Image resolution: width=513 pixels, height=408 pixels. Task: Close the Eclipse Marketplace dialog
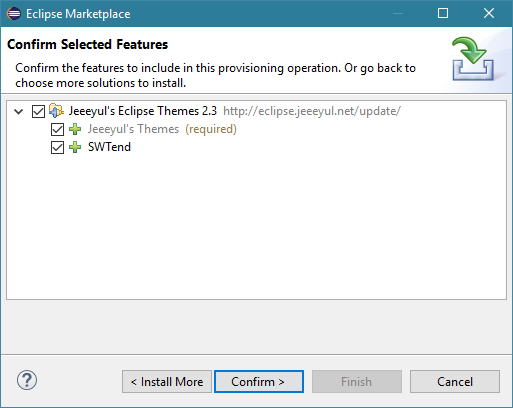tap(489, 13)
